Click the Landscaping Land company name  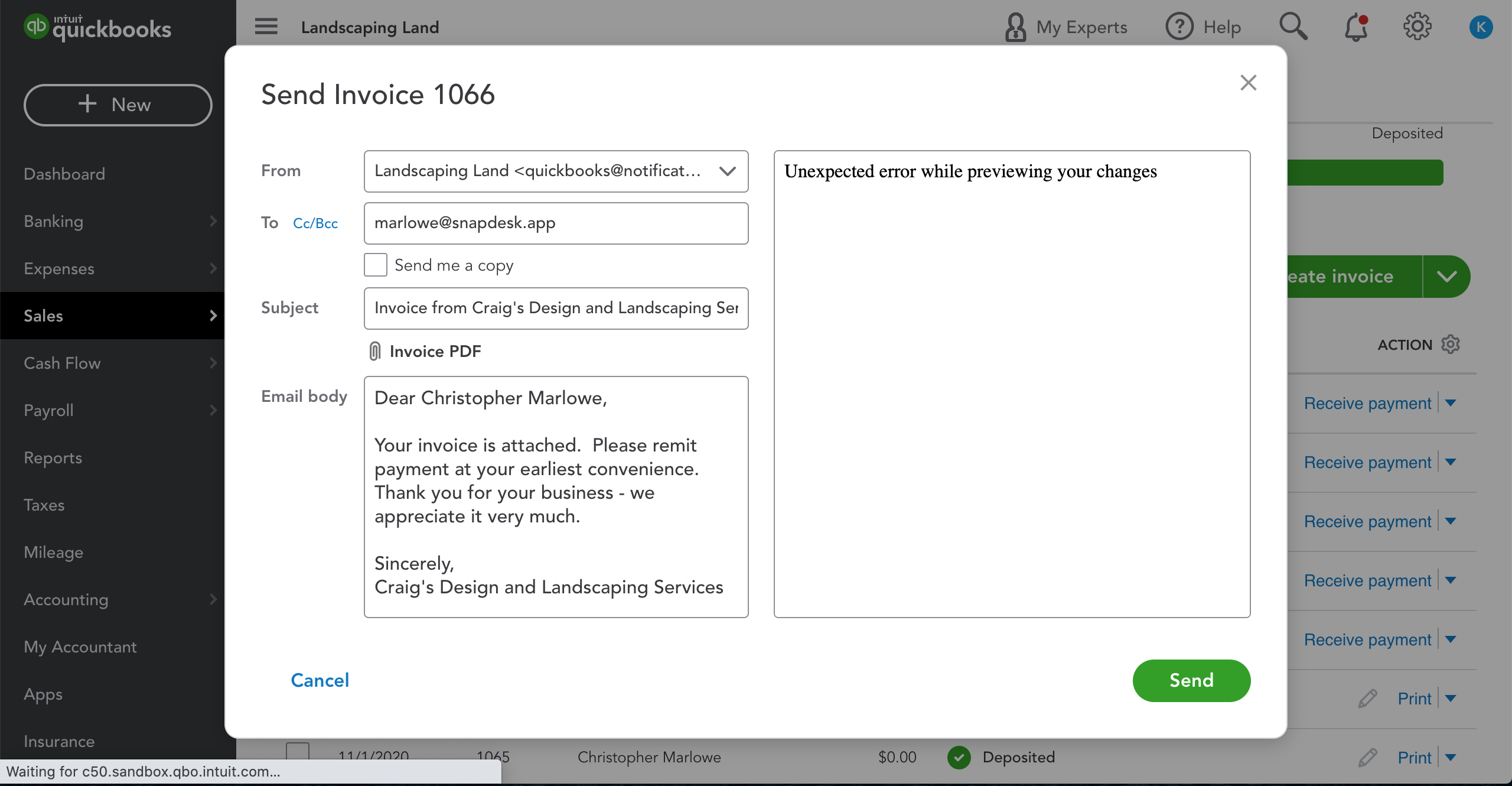tap(370, 27)
